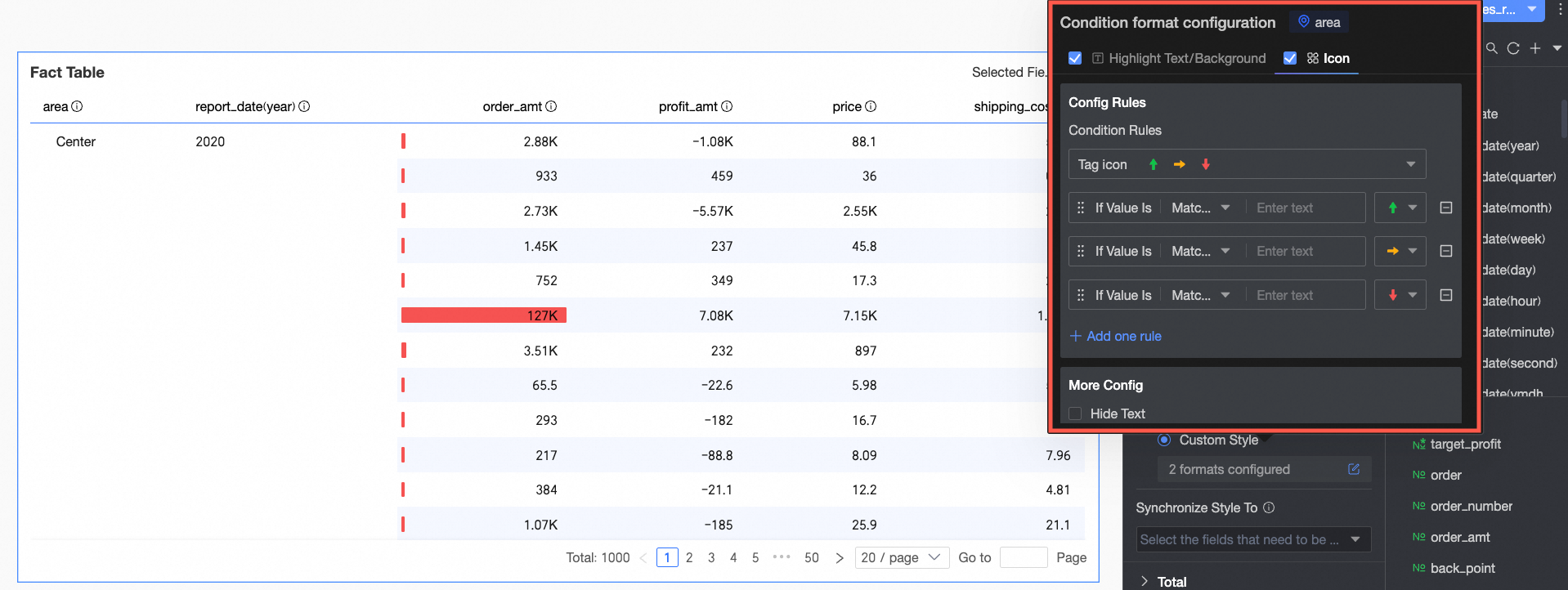Go to page 3
The height and width of the screenshot is (590, 1568).
711,557
